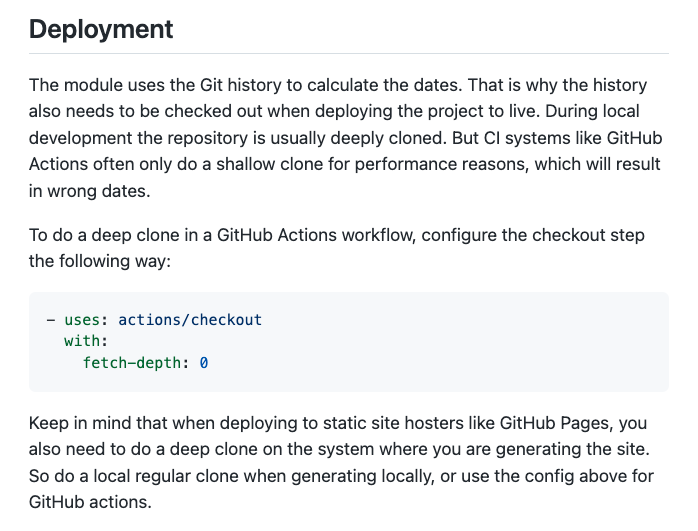Click the 'with:' line in the code block
The image size is (698, 531).
tap(85, 341)
